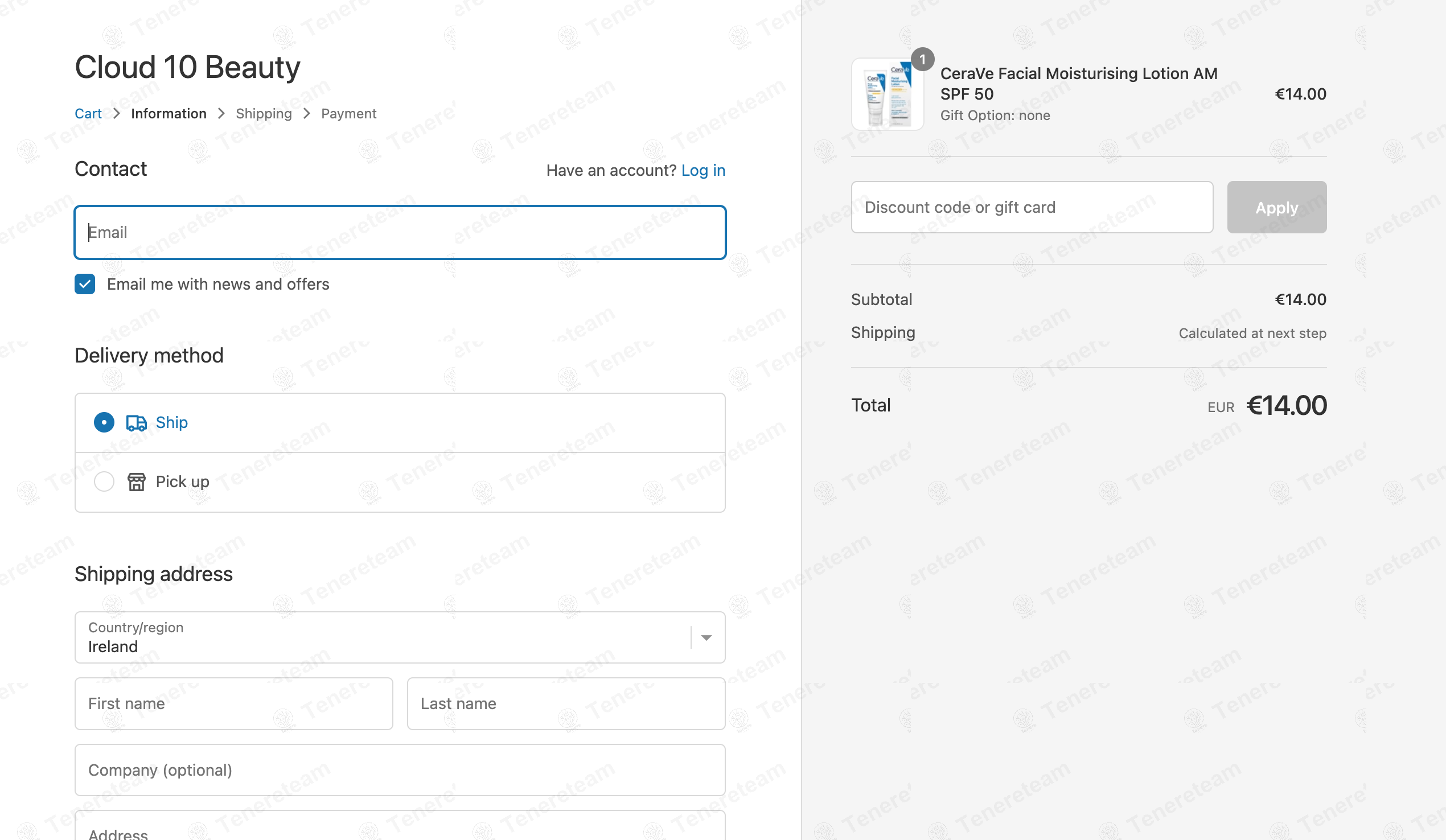
Task: Click the Information breadcrumb step
Action: click(x=169, y=114)
